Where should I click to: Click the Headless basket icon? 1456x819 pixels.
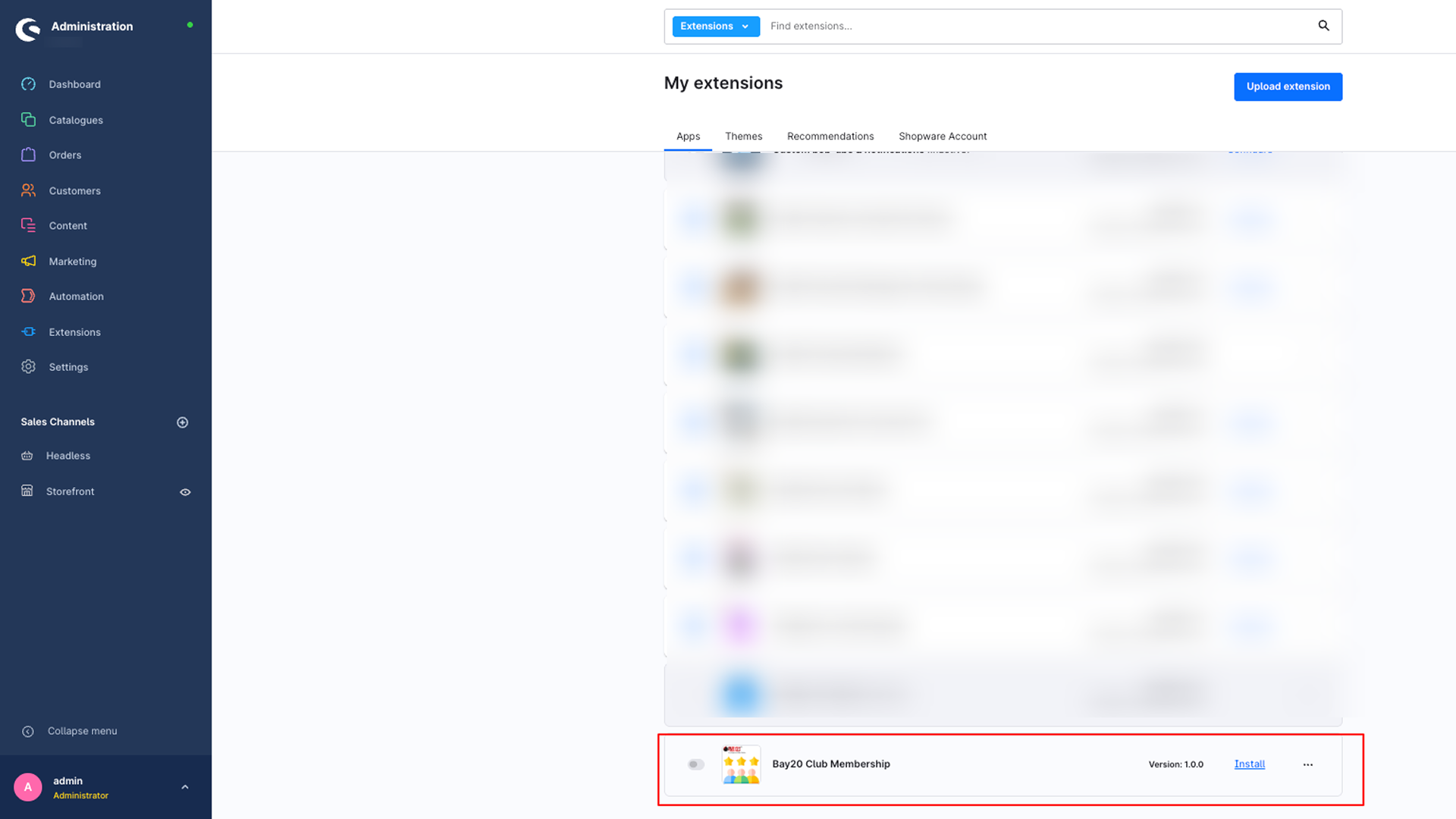pos(27,456)
